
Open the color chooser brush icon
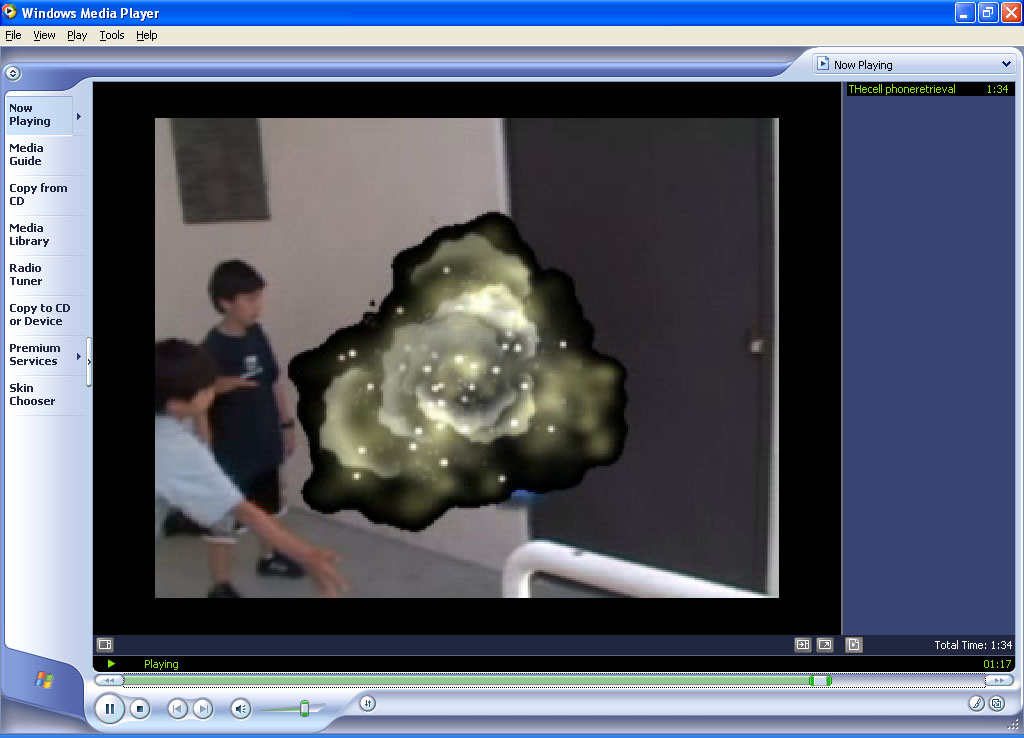977,704
